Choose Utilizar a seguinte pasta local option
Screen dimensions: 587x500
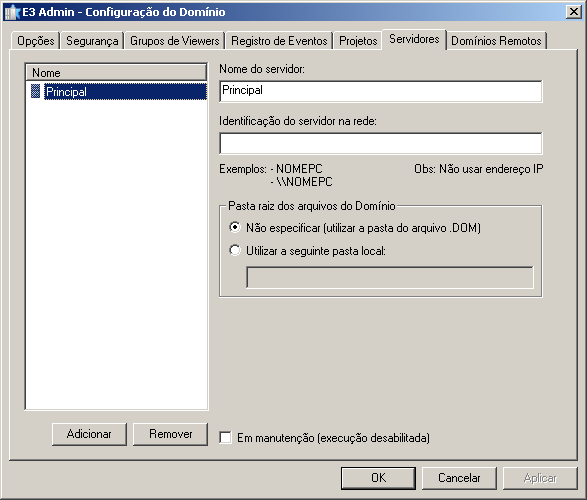(235, 250)
